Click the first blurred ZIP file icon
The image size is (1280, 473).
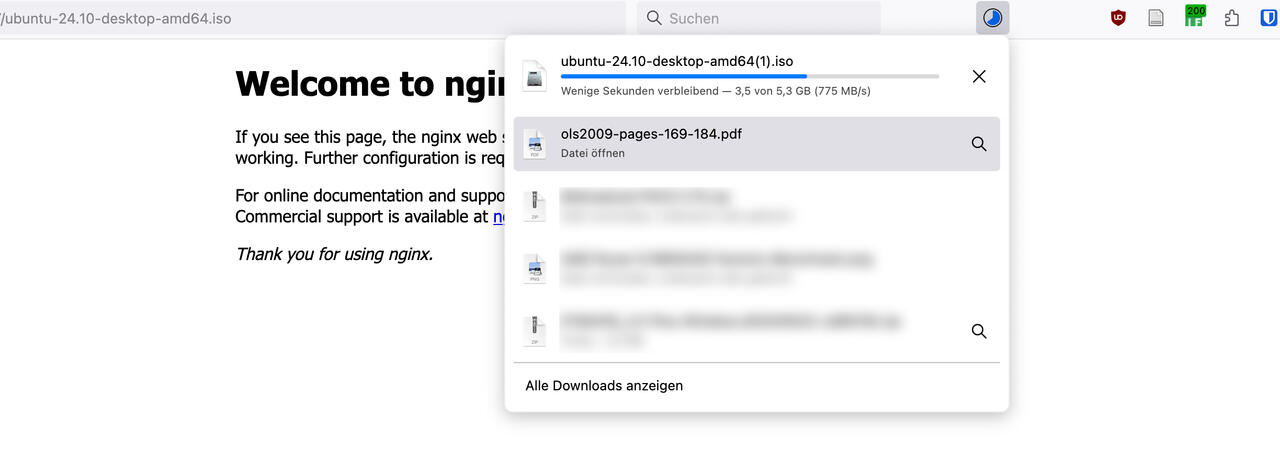(x=535, y=206)
